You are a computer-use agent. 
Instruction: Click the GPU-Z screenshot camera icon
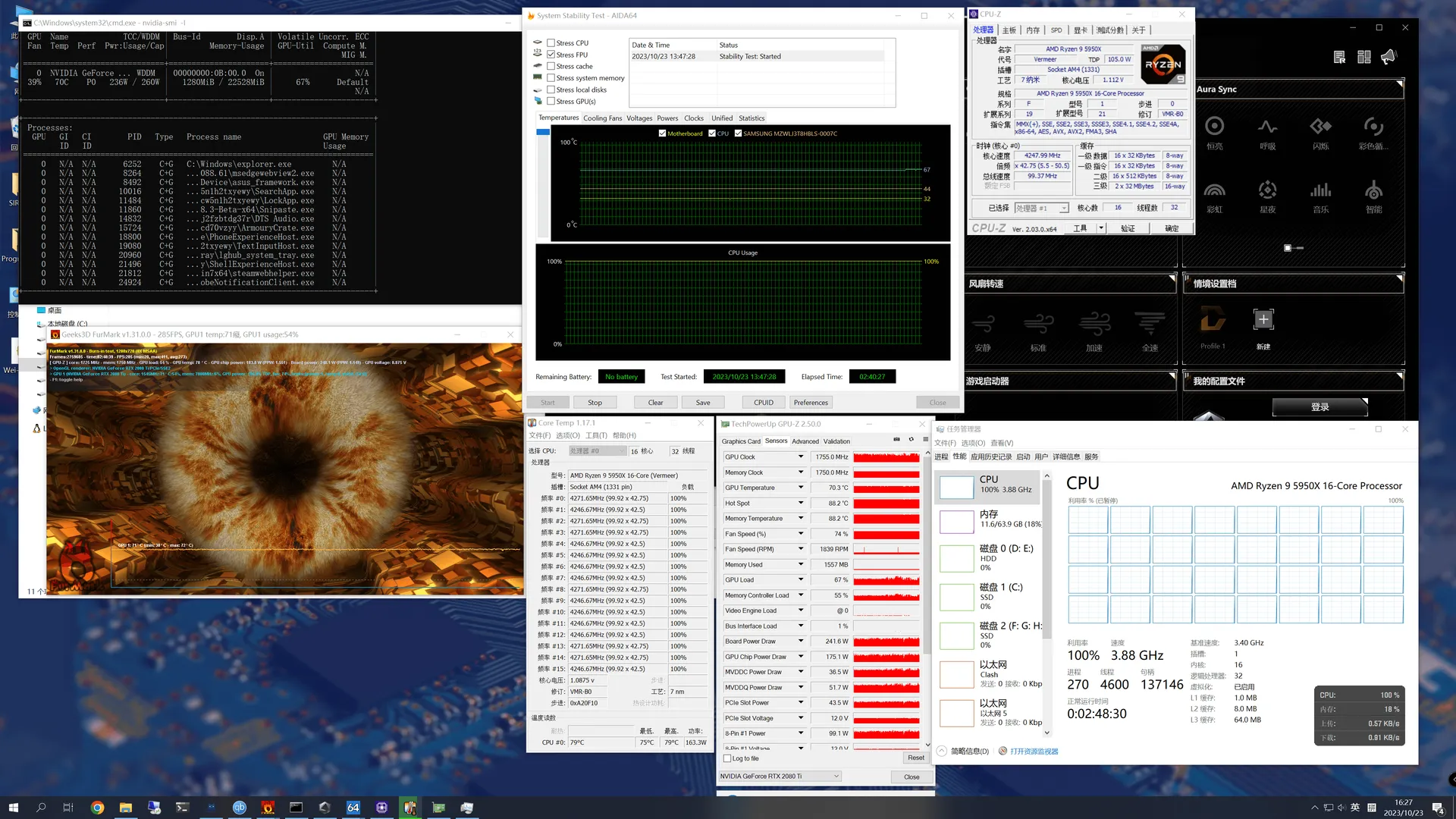pos(896,439)
